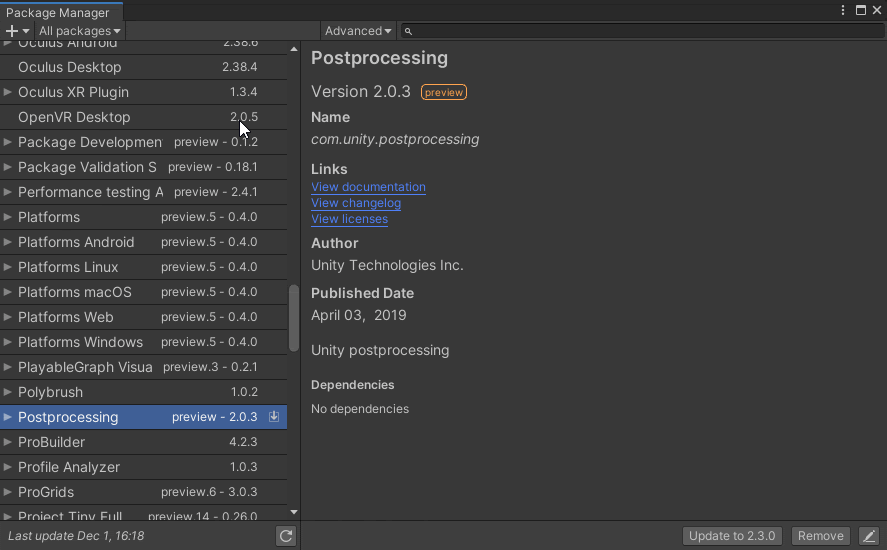Viewport: 887px width, 550px height.
Task: Select the ProGrids package
Action: click(143, 492)
